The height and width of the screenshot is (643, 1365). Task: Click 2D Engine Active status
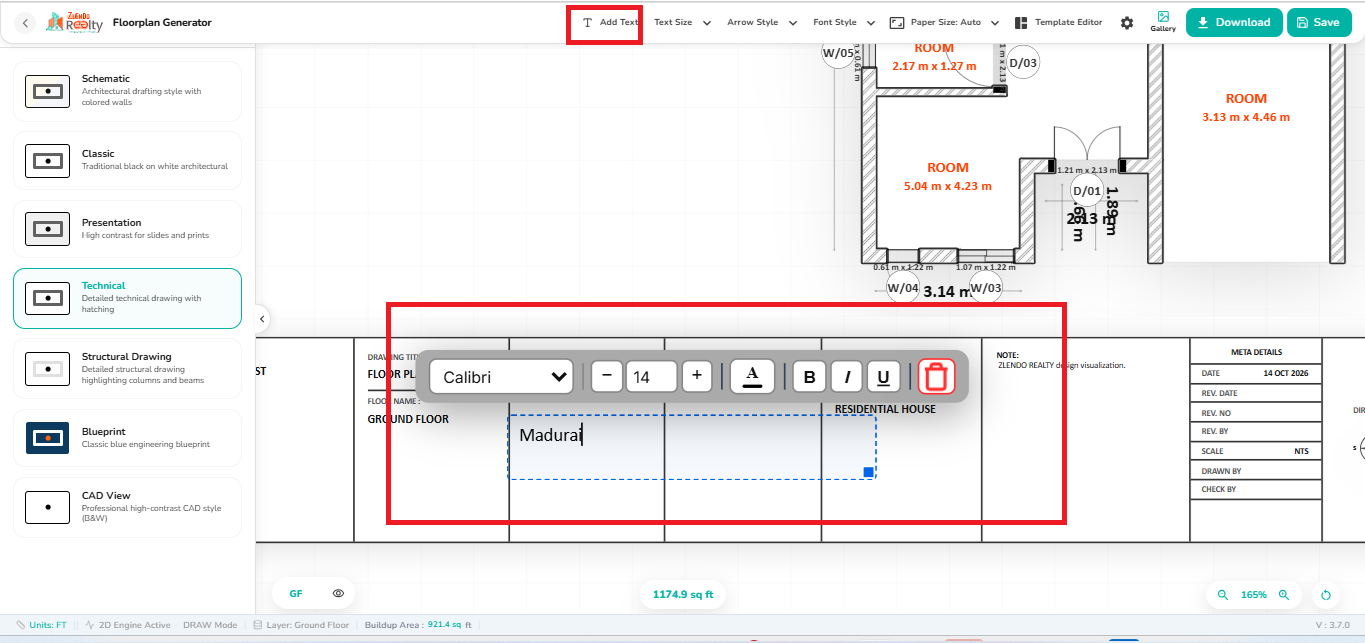pos(128,625)
